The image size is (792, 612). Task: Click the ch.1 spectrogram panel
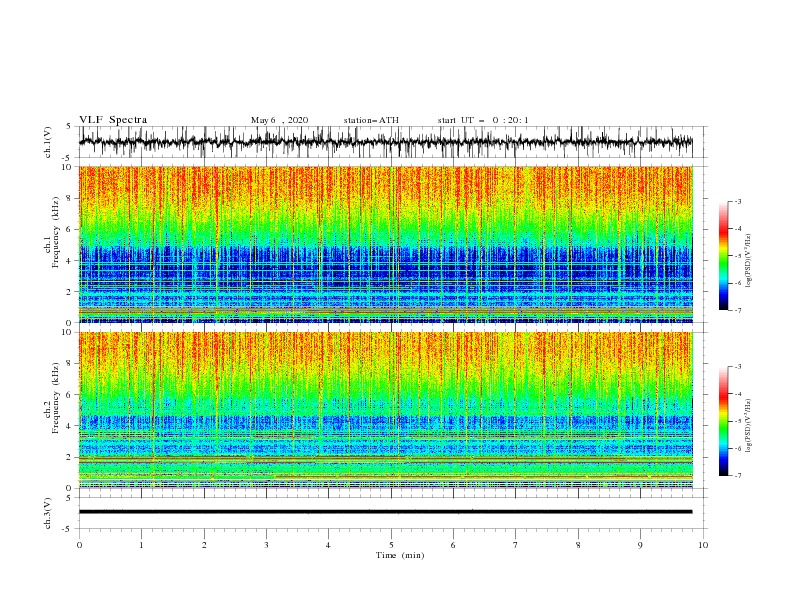[386, 244]
